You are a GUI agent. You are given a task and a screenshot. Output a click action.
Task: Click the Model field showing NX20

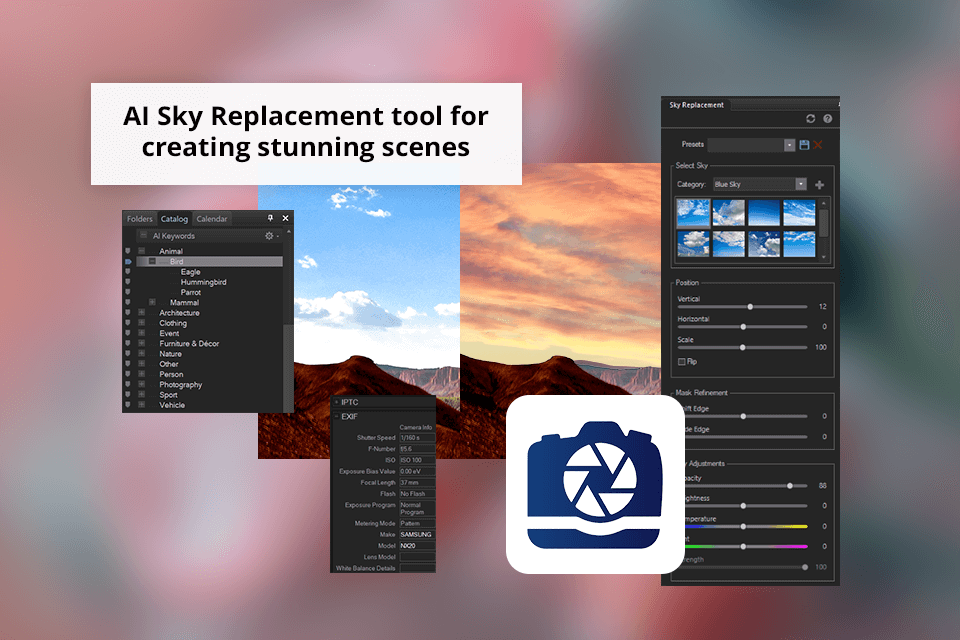click(x=417, y=546)
